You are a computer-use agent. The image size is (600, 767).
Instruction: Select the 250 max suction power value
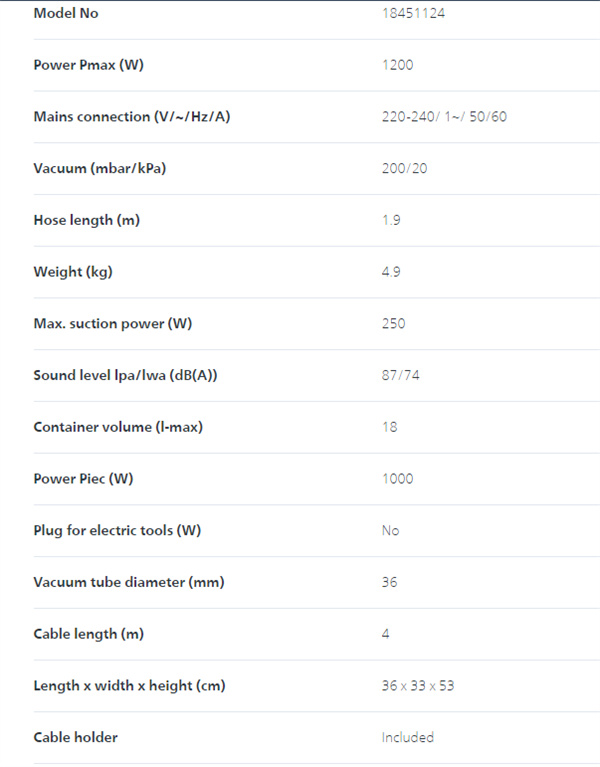394,323
